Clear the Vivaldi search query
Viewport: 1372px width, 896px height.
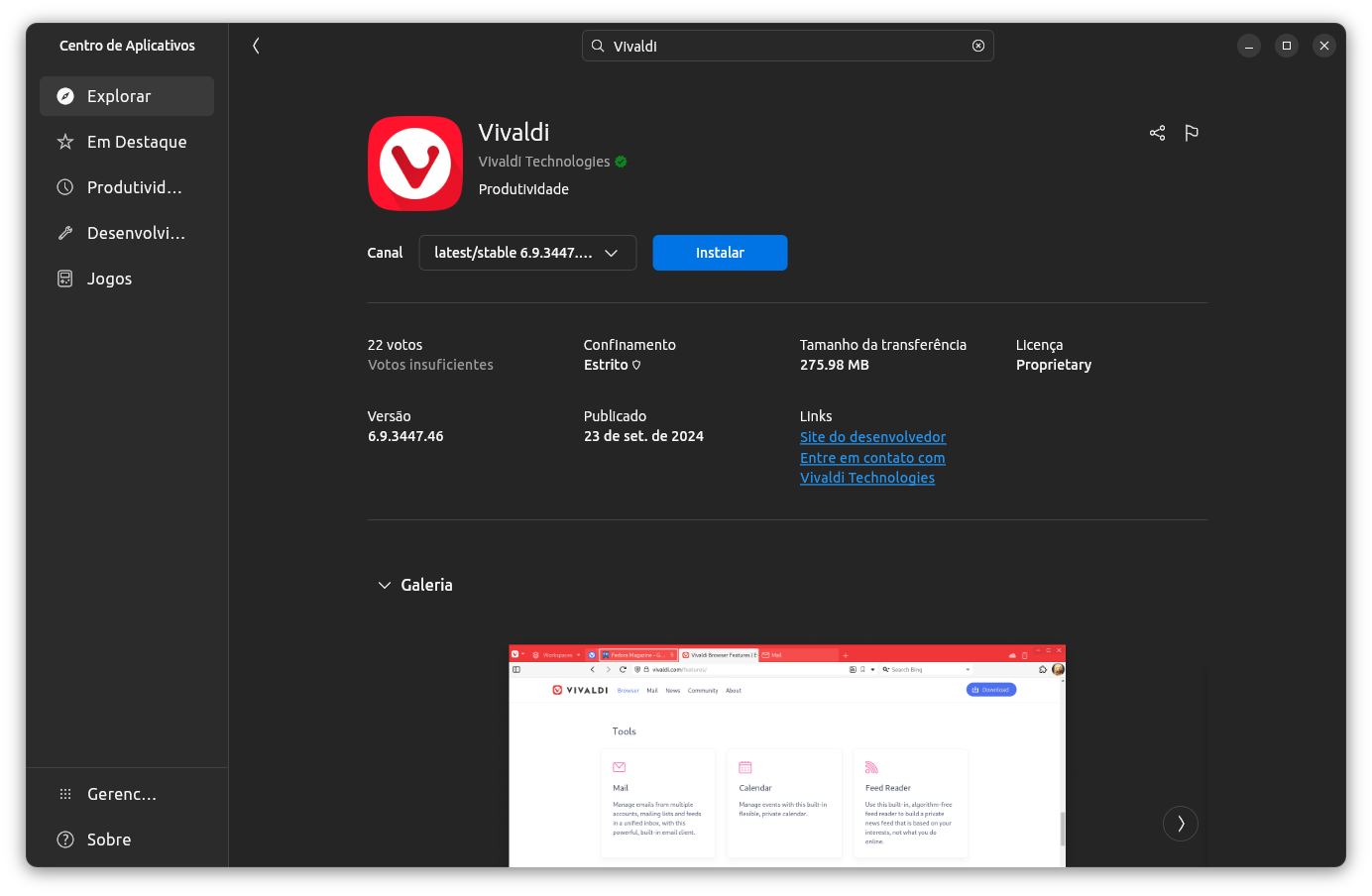pos(977,46)
